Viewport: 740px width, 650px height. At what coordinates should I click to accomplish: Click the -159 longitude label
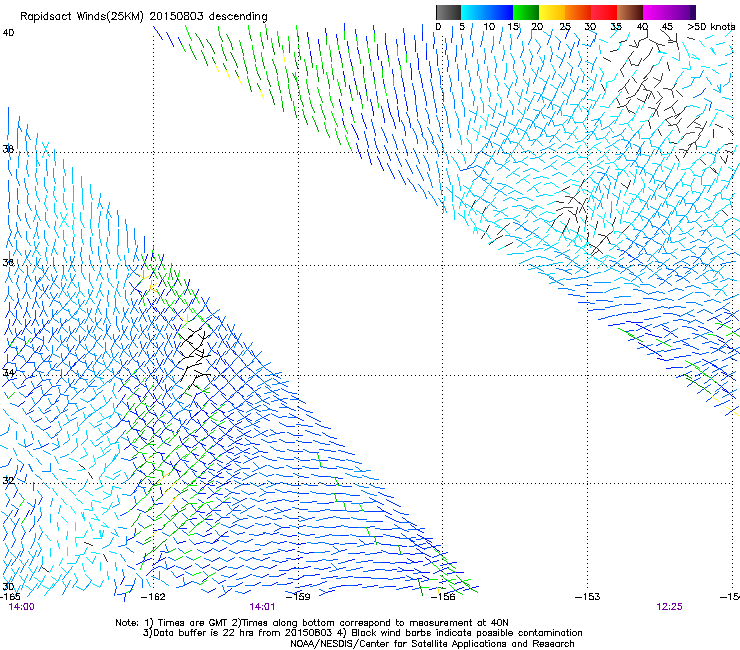point(298,597)
